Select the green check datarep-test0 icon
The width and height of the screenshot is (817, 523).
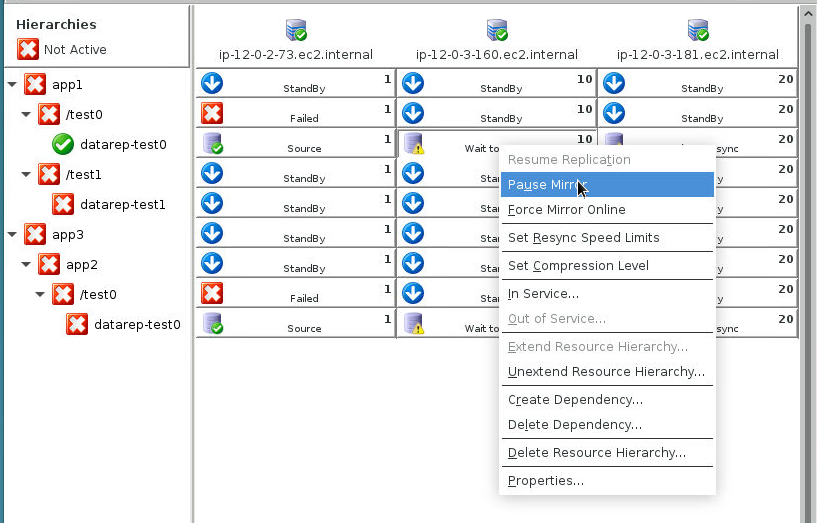[x=63, y=144]
